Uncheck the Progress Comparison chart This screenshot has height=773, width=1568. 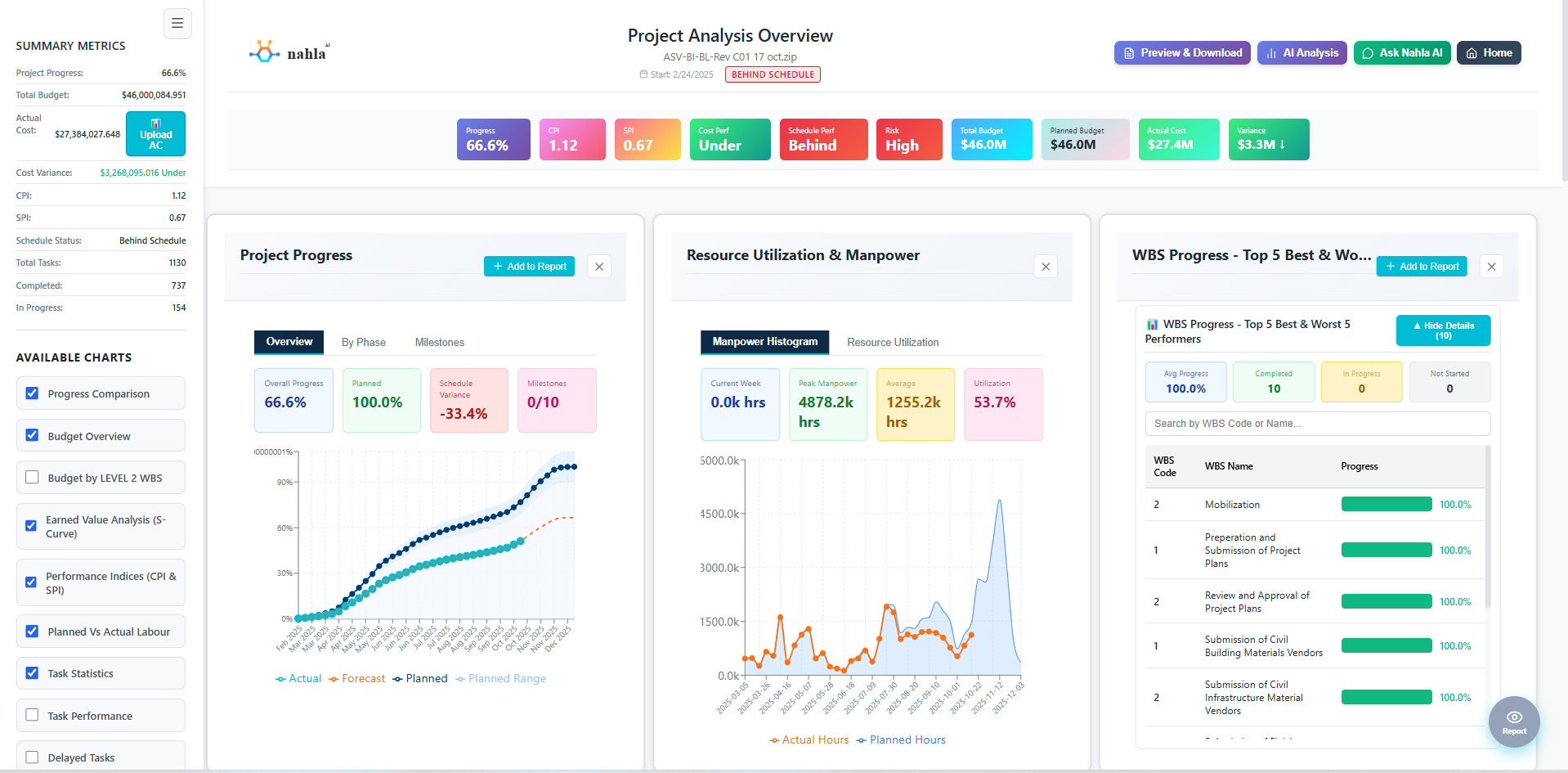tap(32, 393)
